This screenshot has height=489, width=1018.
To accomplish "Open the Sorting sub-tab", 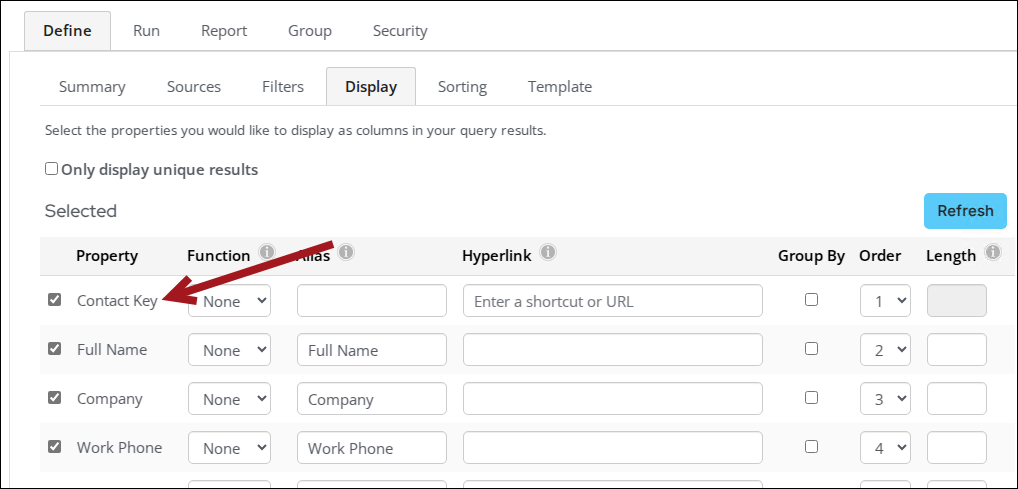I will coord(462,86).
